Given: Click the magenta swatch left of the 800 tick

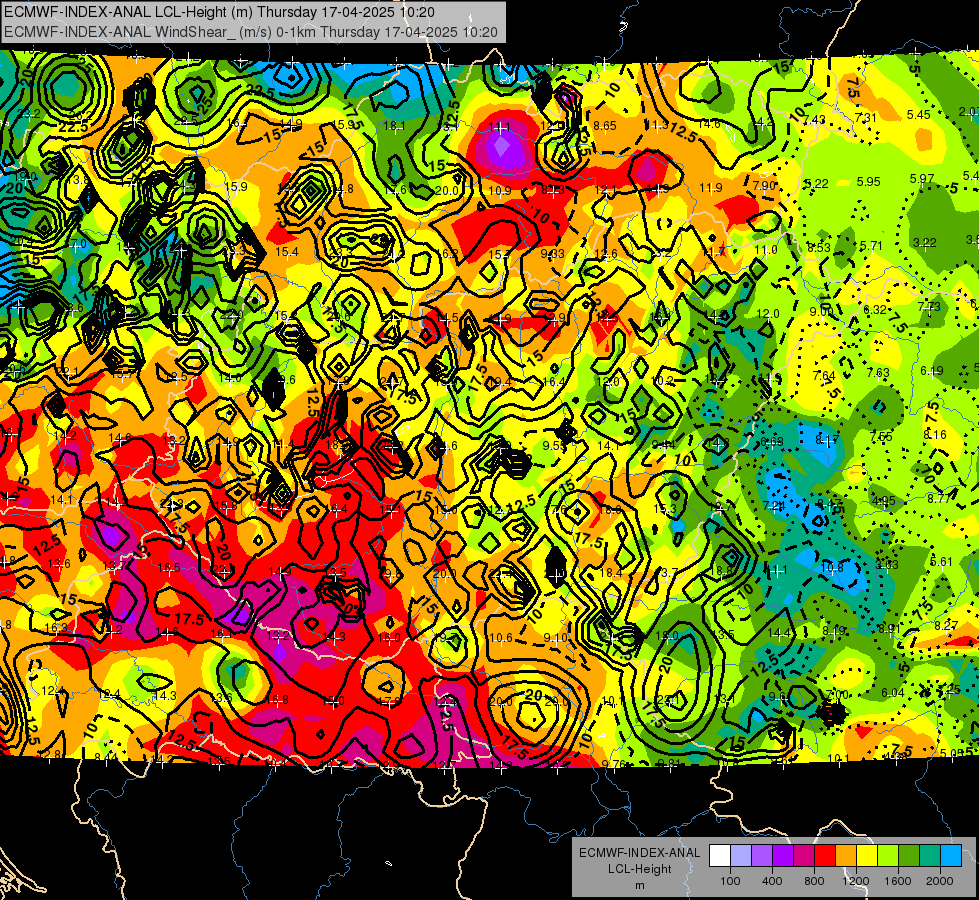Looking at the screenshot, I should [804, 856].
